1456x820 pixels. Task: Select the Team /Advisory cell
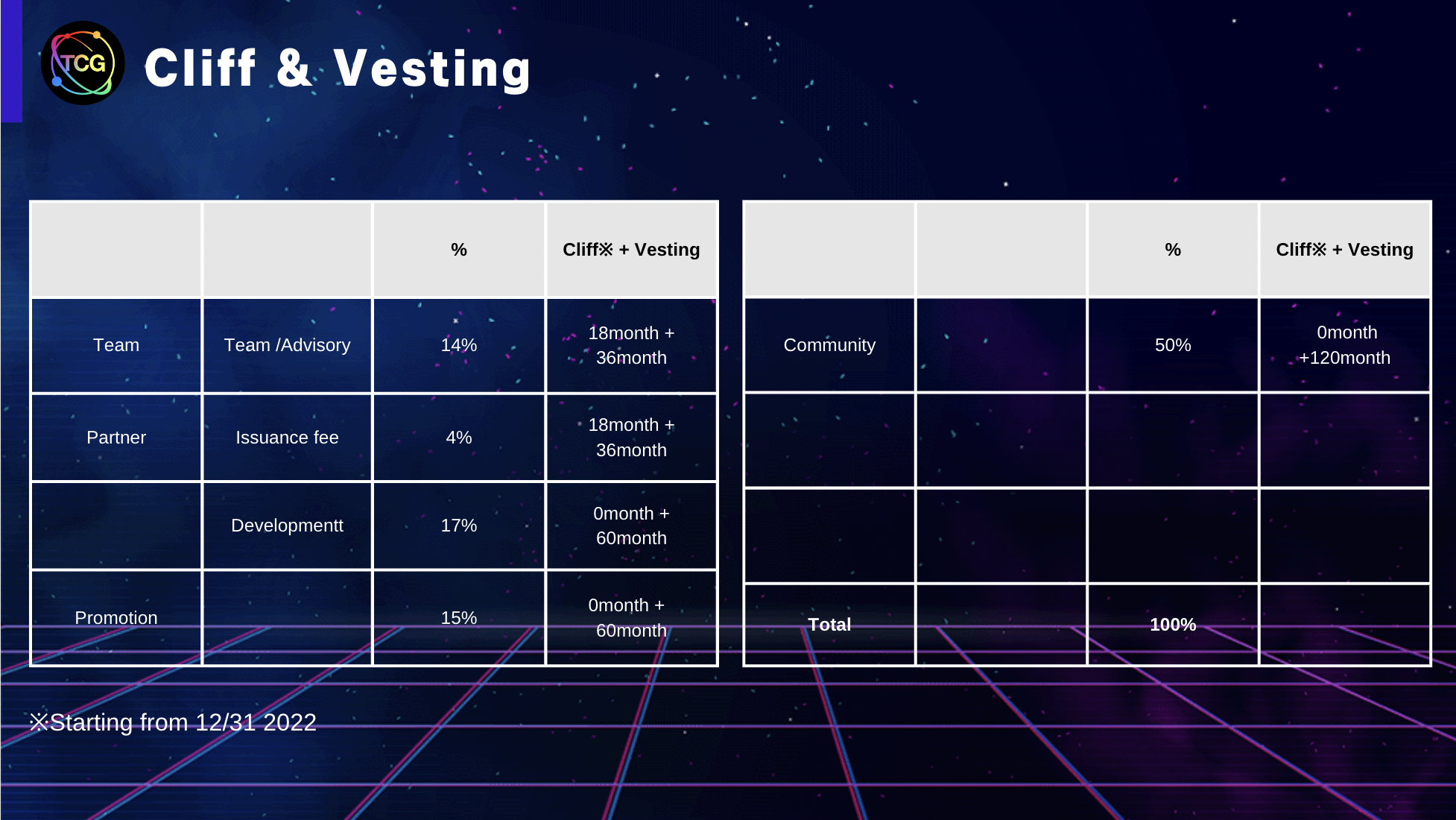point(287,345)
